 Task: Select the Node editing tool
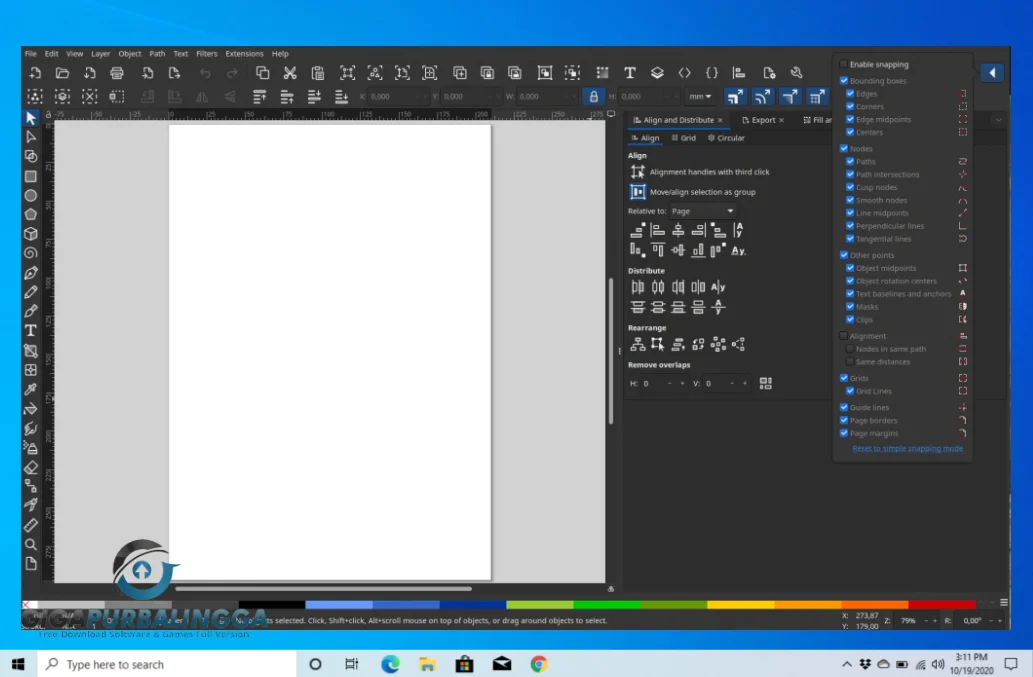(x=30, y=136)
